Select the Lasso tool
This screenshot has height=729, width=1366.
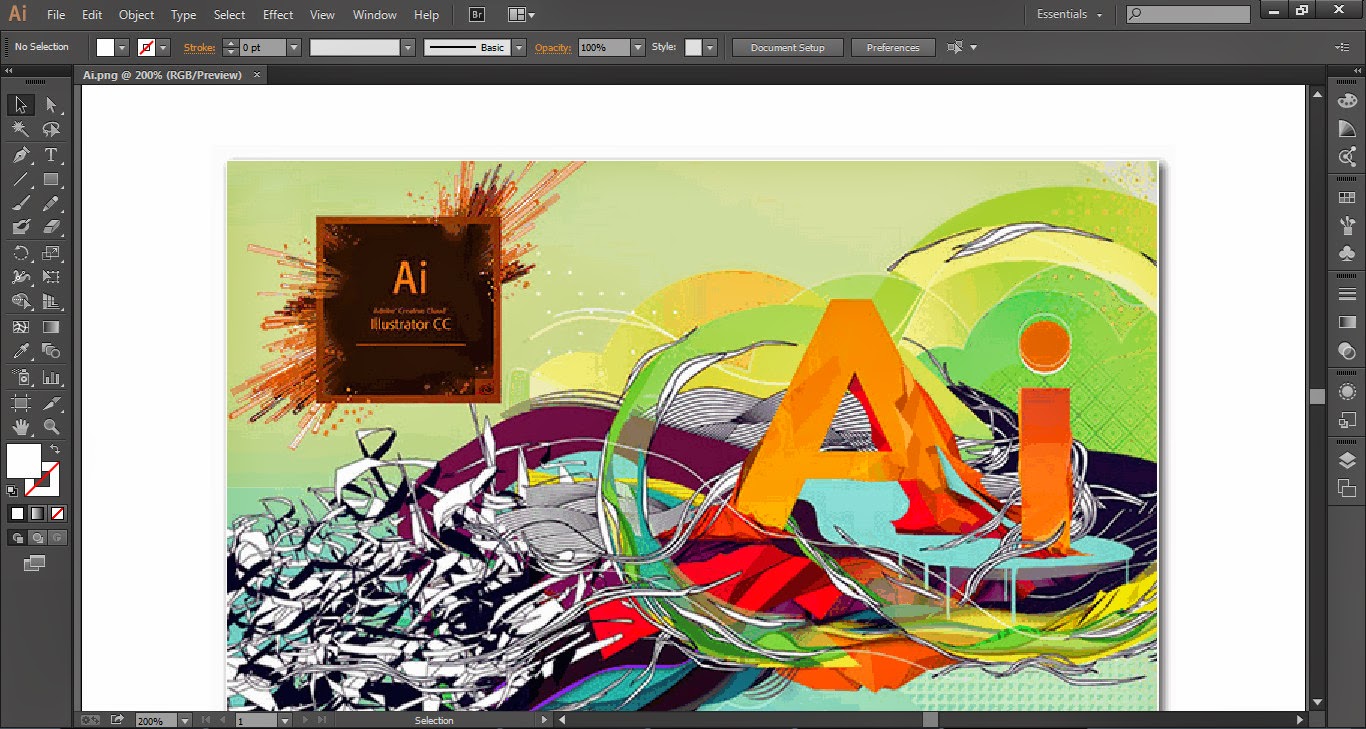point(51,130)
